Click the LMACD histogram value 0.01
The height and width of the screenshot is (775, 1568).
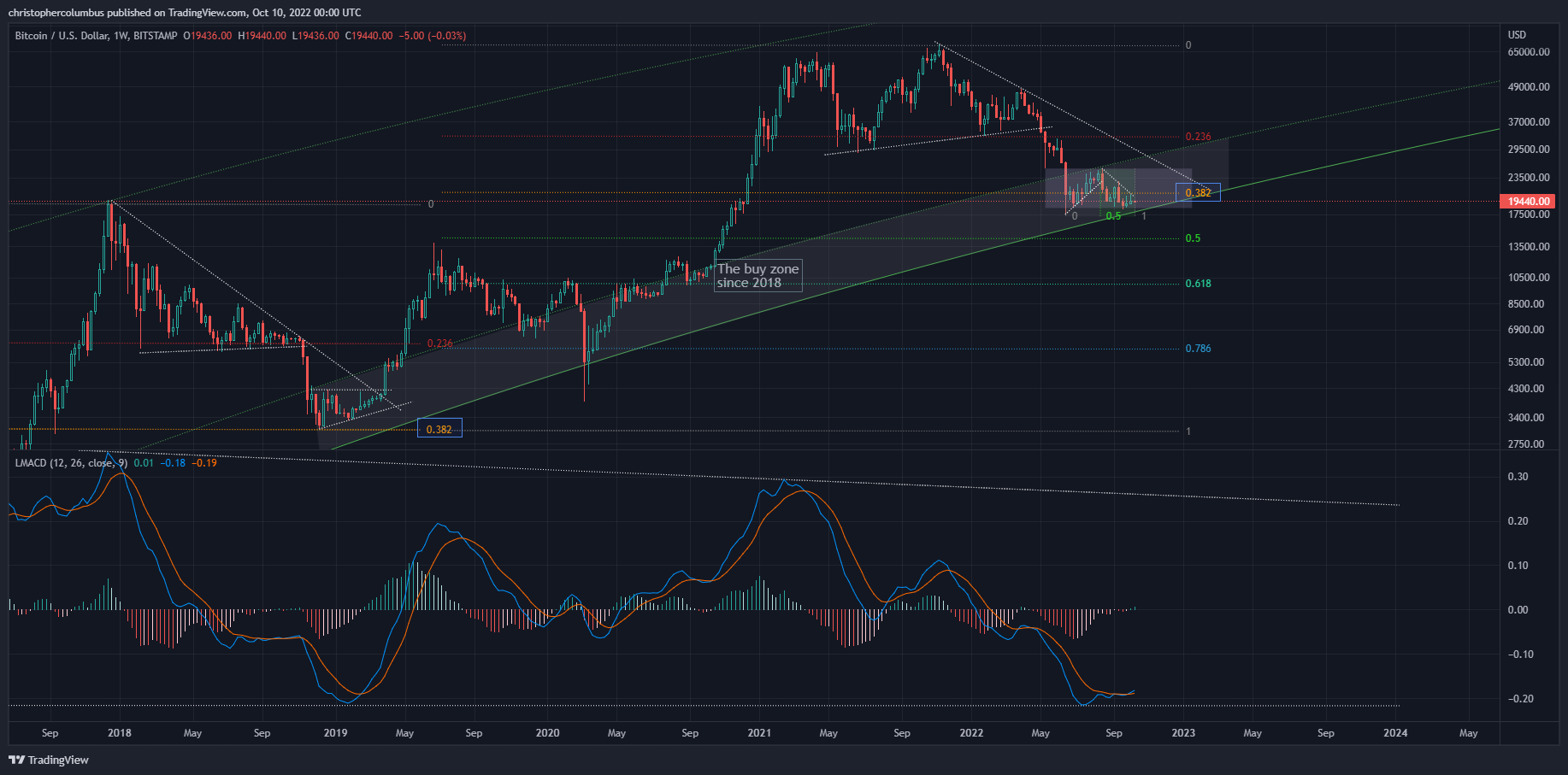click(144, 463)
